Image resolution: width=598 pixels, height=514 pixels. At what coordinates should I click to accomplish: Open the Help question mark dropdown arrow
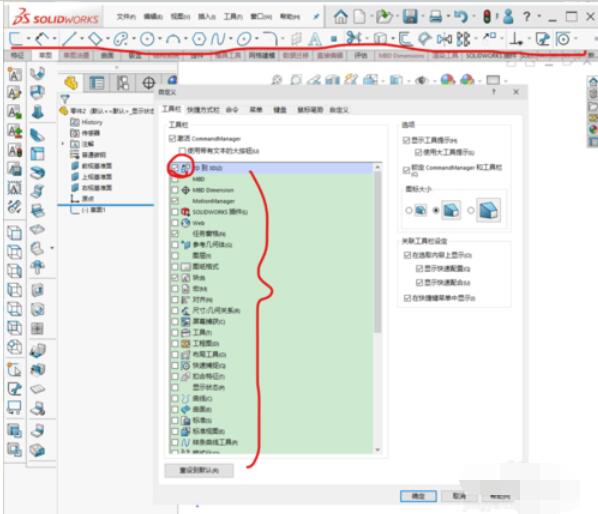539,16
